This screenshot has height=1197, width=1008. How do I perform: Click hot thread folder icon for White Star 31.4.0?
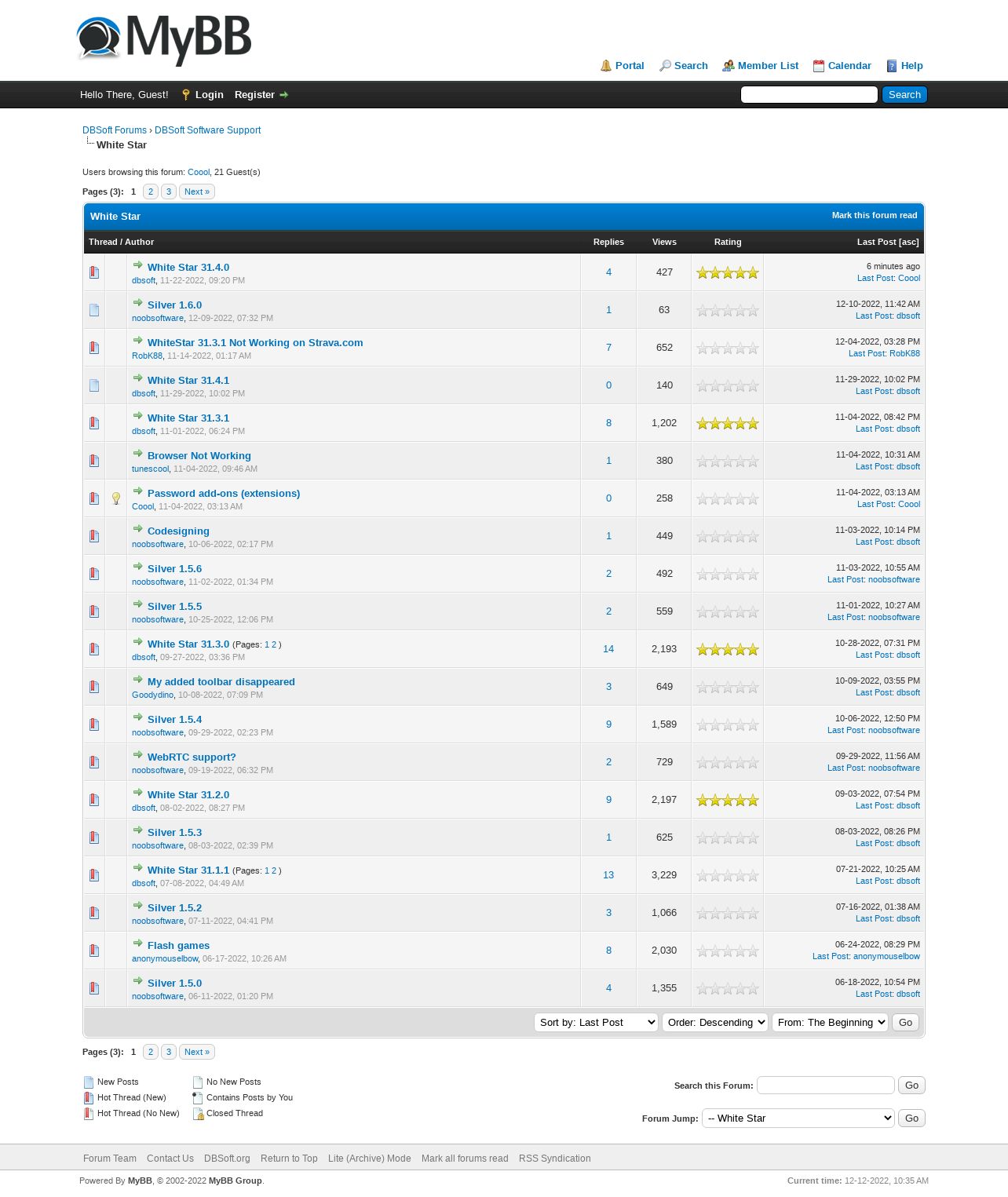pos(94,272)
